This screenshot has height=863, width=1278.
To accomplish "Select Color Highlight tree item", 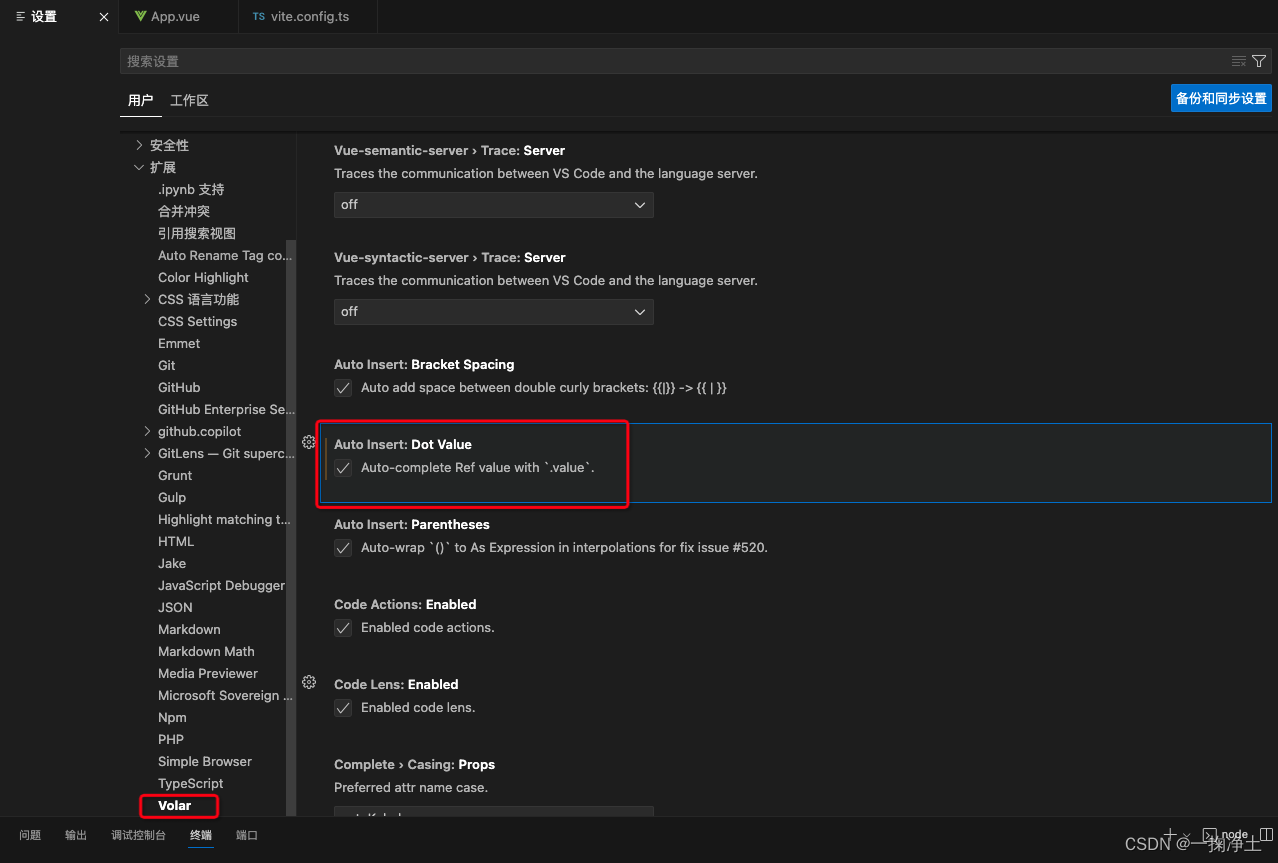I will click(x=203, y=277).
